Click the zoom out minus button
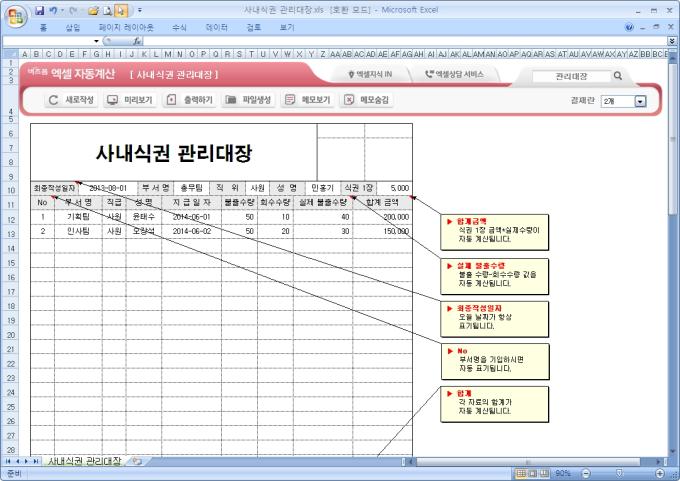Image resolution: width=680 pixels, height=481 pixels. pyautogui.click(x=586, y=473)
